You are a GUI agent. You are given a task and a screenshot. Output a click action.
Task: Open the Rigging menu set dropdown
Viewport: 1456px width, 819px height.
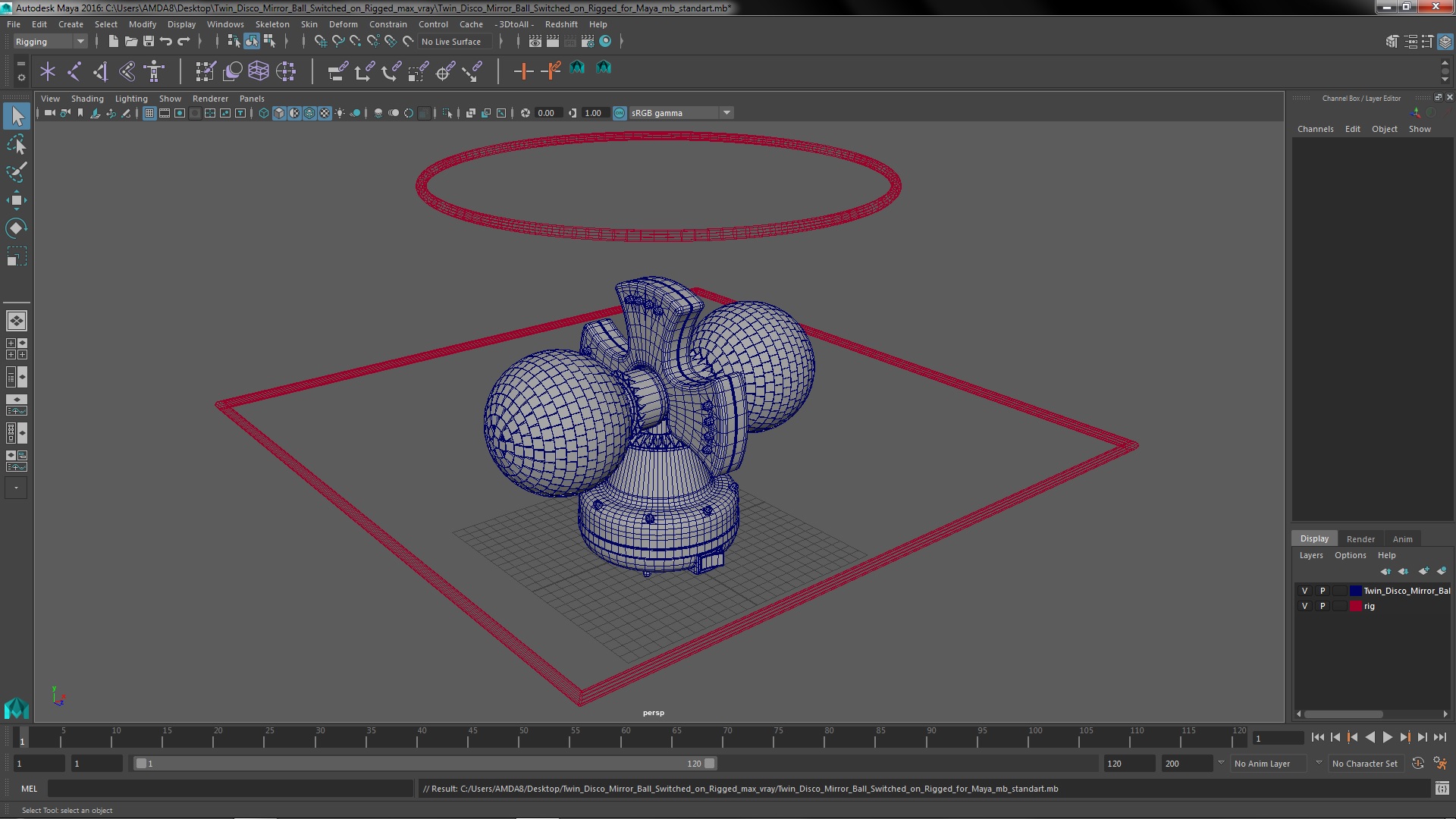pyautogui.click(x=49, y=42)
